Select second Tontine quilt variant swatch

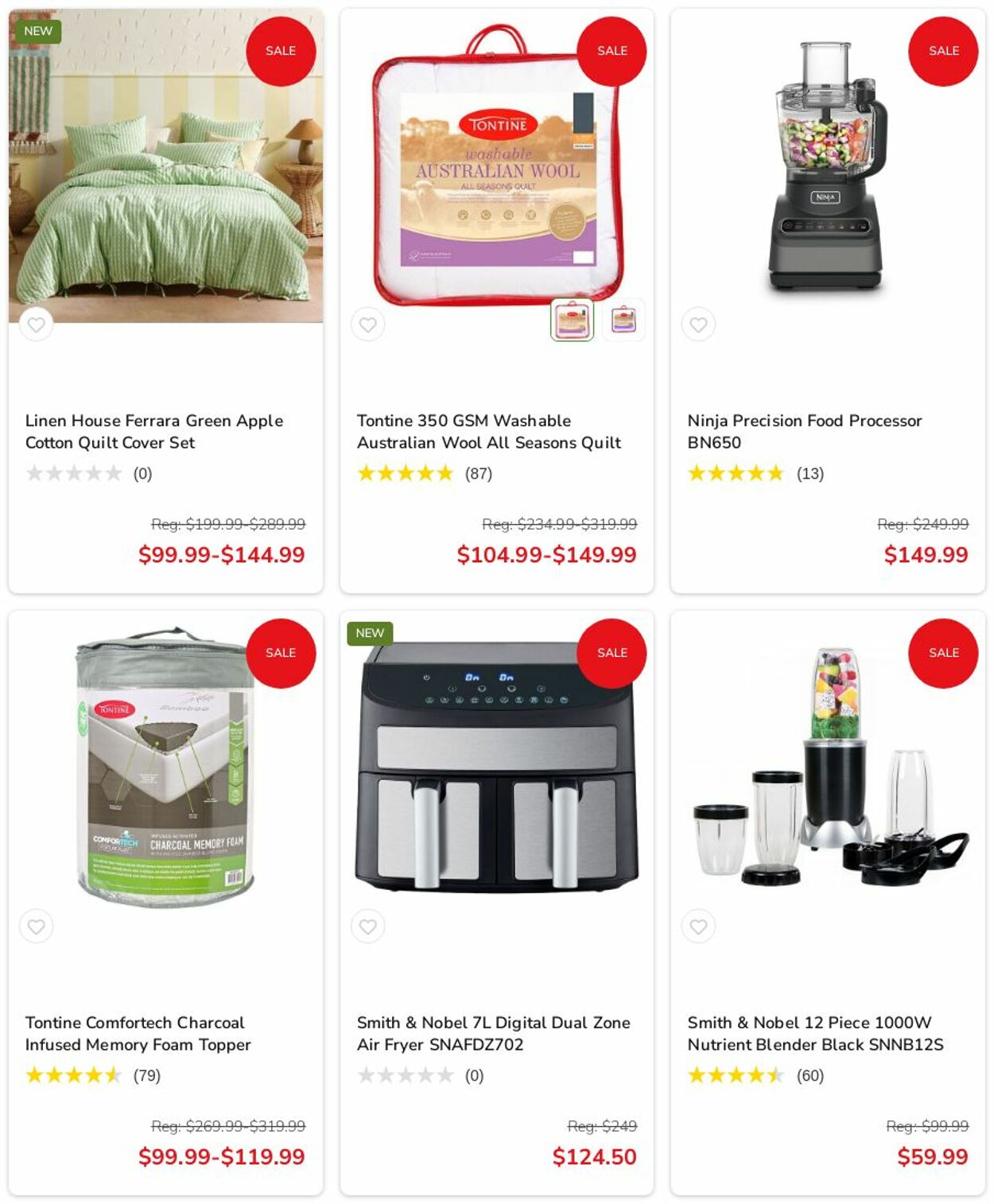point(623,320)
